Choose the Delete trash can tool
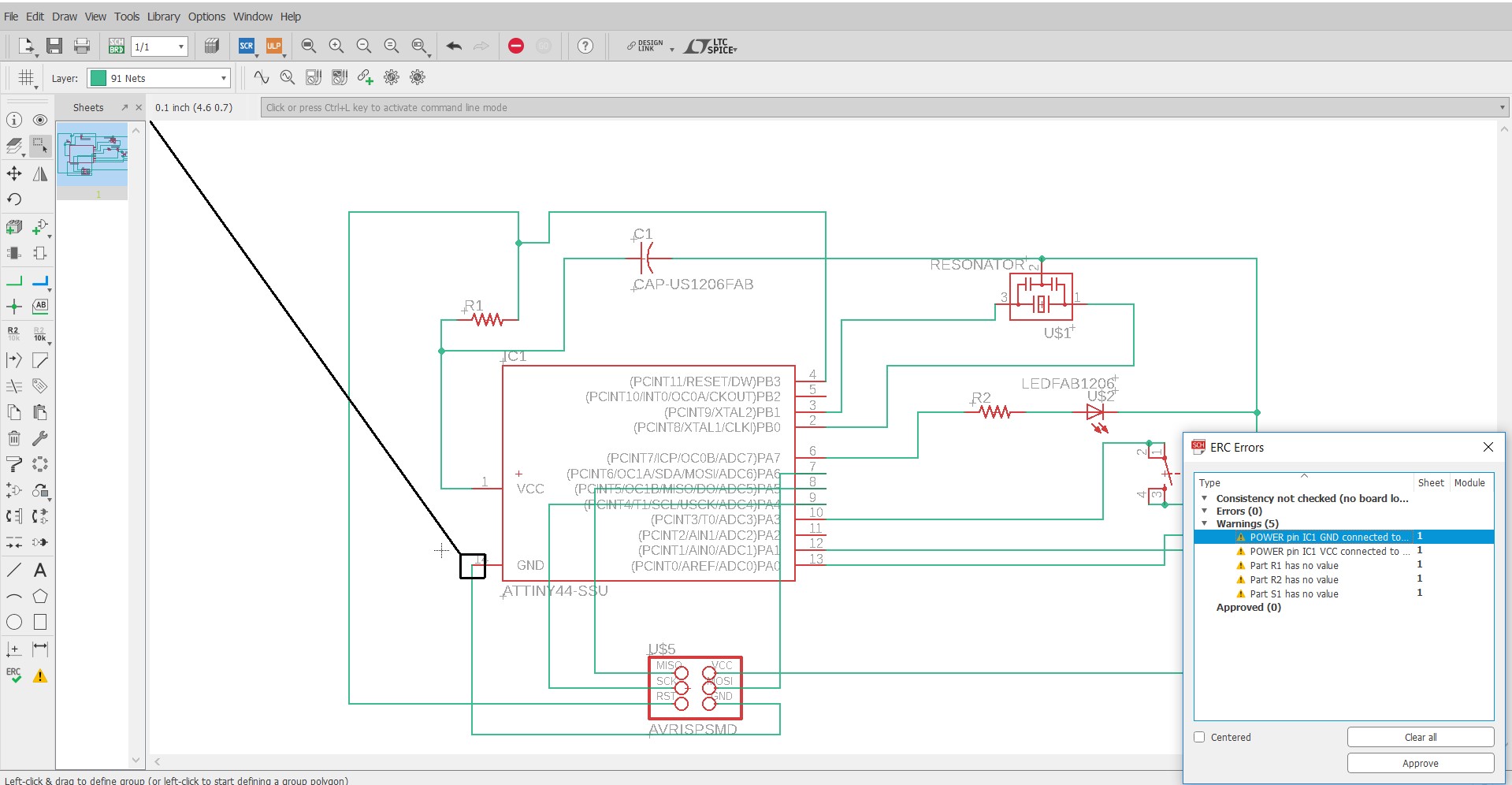This screenshot has height=785, width=1512. pos(14,438)
